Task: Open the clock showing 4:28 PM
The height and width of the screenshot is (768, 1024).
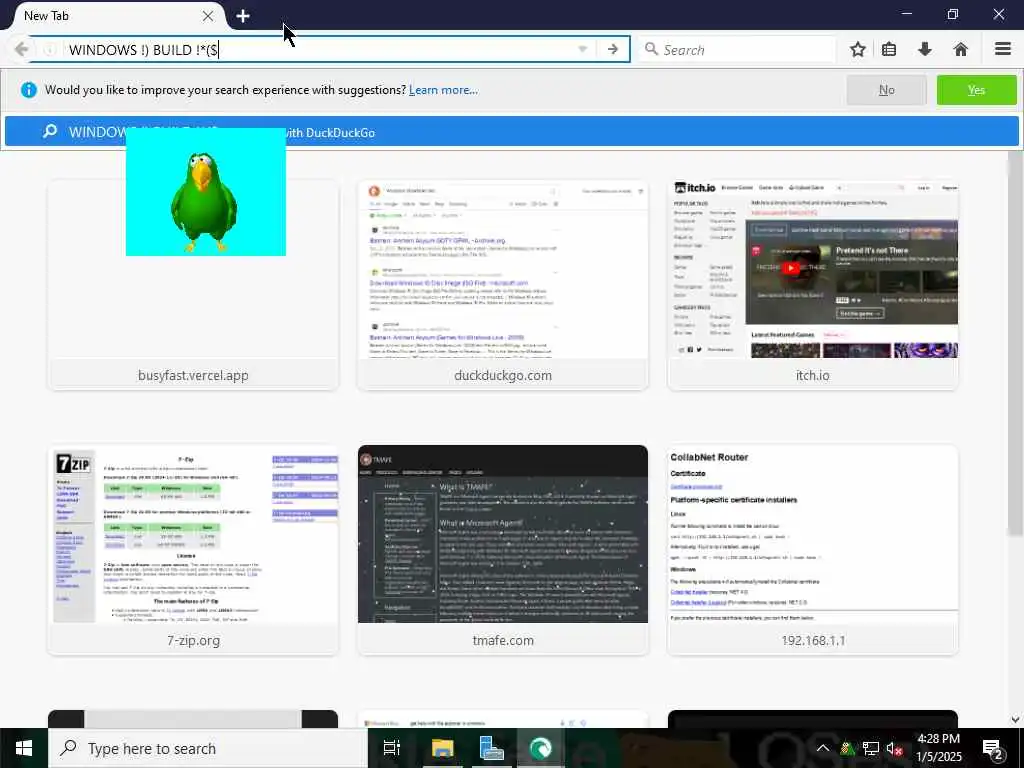Action: [x=938, y=748]
